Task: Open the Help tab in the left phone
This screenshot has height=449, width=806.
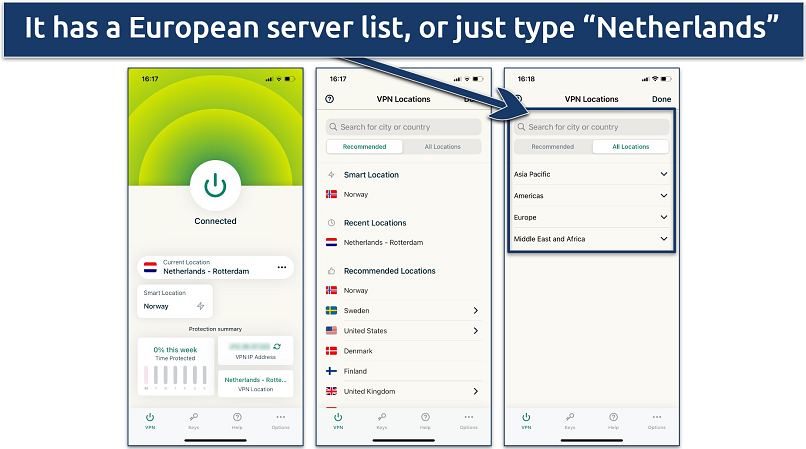Action: point(237,420)
